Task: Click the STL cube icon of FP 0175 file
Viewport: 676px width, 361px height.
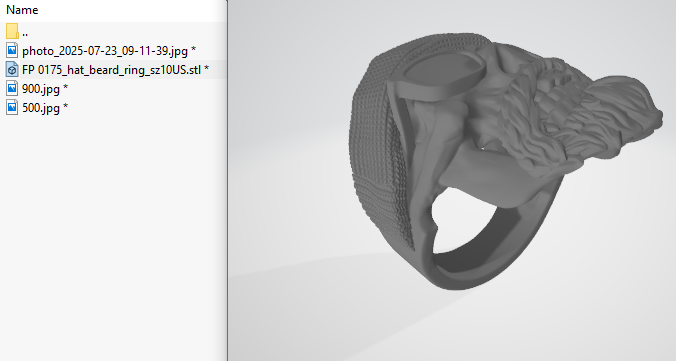Action: (12, 69)
